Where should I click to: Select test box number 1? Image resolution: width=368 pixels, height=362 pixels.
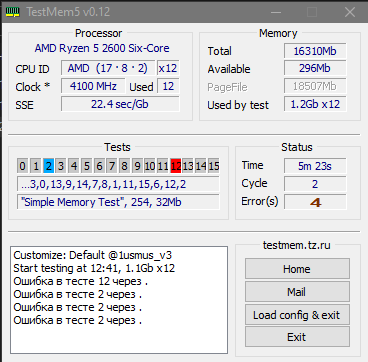click(36, 166)
